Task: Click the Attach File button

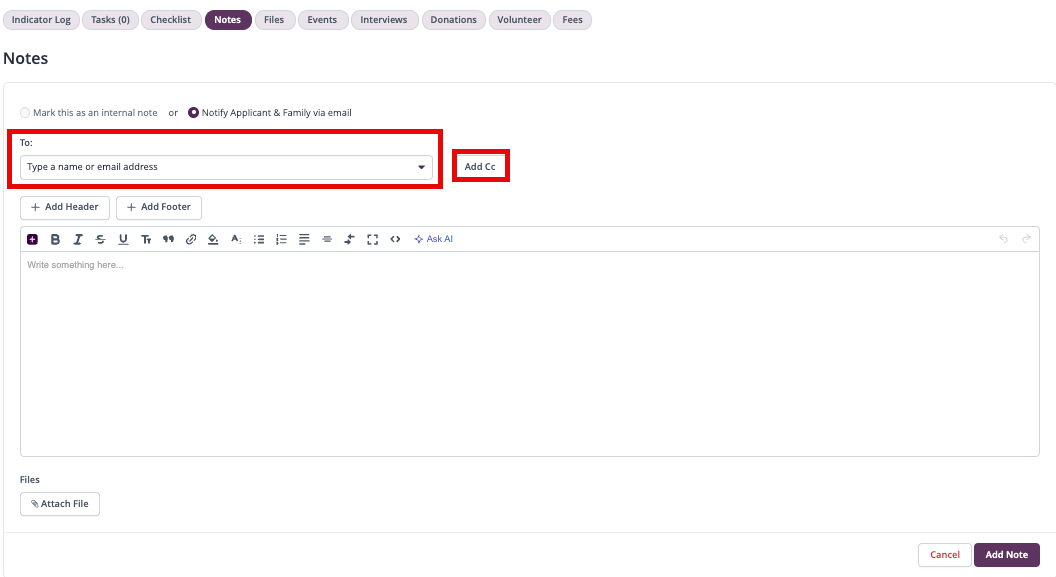Action: click(60, 504)
